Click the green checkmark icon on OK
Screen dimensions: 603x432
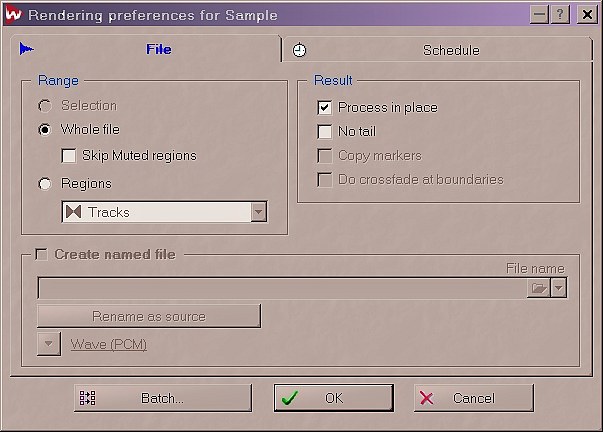(x=290, y=398)
